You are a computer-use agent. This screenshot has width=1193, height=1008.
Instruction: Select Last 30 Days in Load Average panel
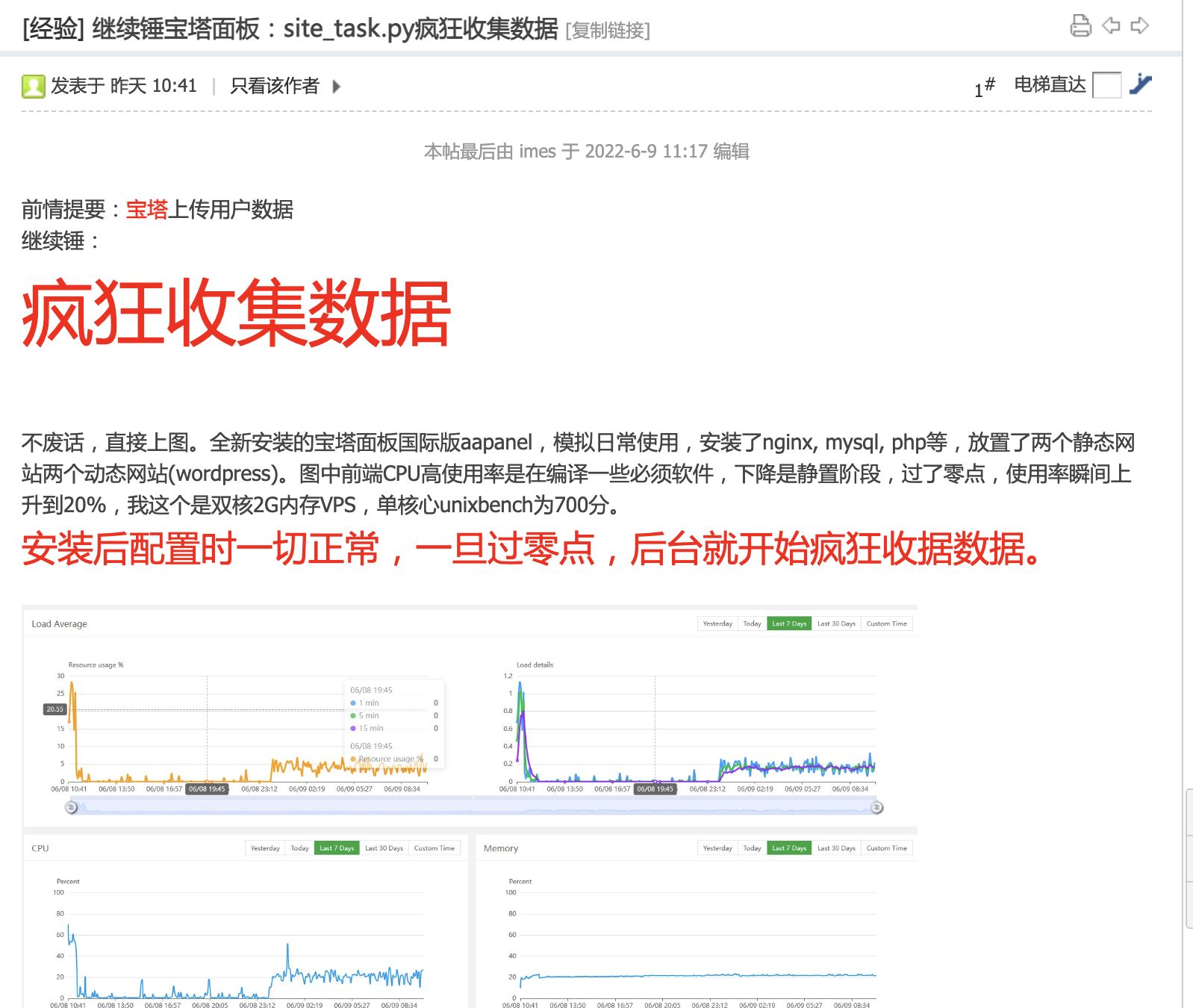click(x=836, y=623)
